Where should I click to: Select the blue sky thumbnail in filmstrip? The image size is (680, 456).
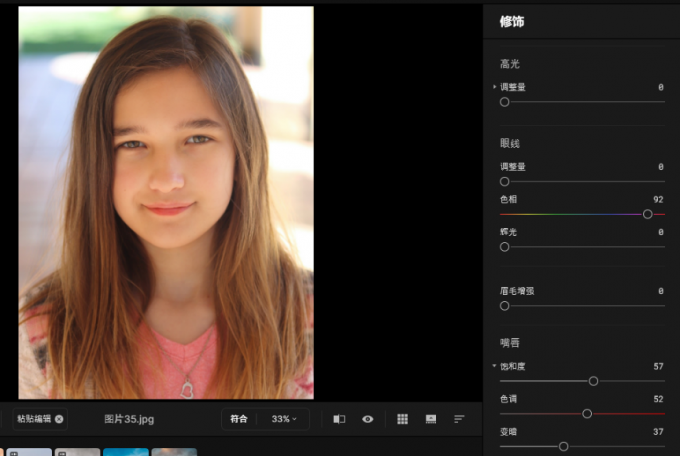pos(125,452)
